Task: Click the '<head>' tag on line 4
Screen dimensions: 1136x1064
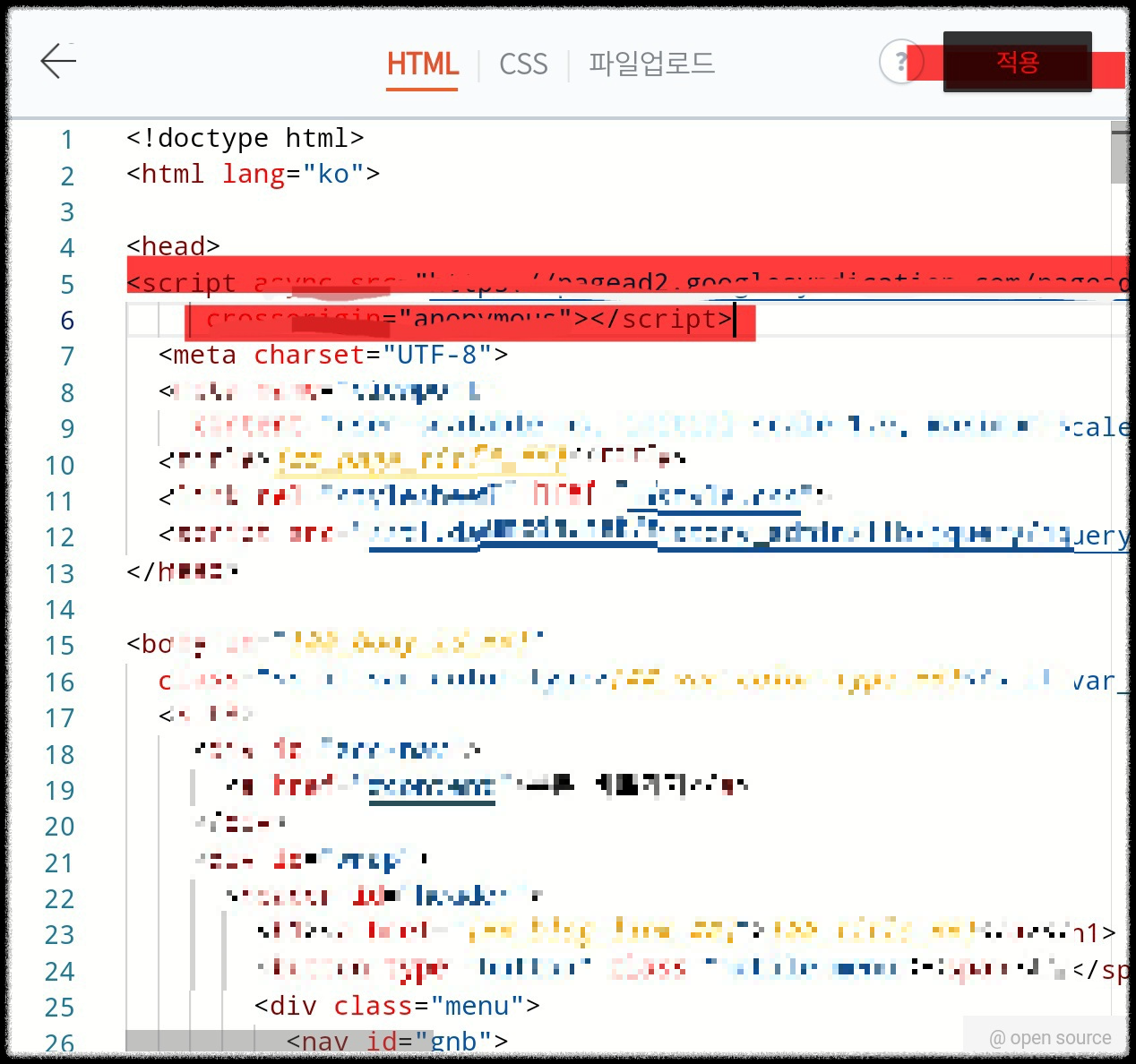Action: point(173,246)
